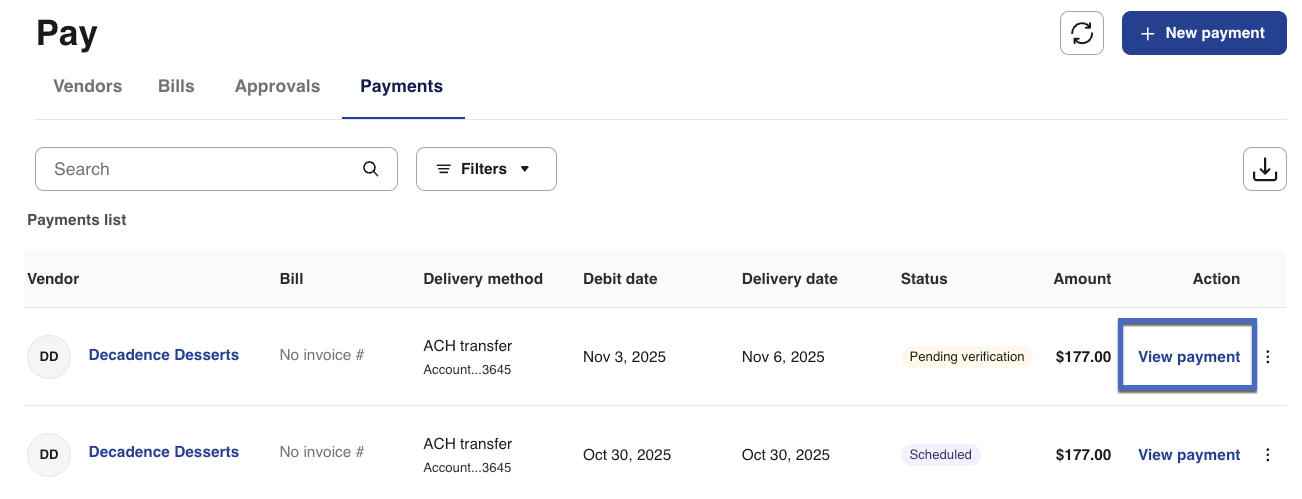Click the search magnifier icon
This screenshot has height=499, width=1302.
[371, 169]
